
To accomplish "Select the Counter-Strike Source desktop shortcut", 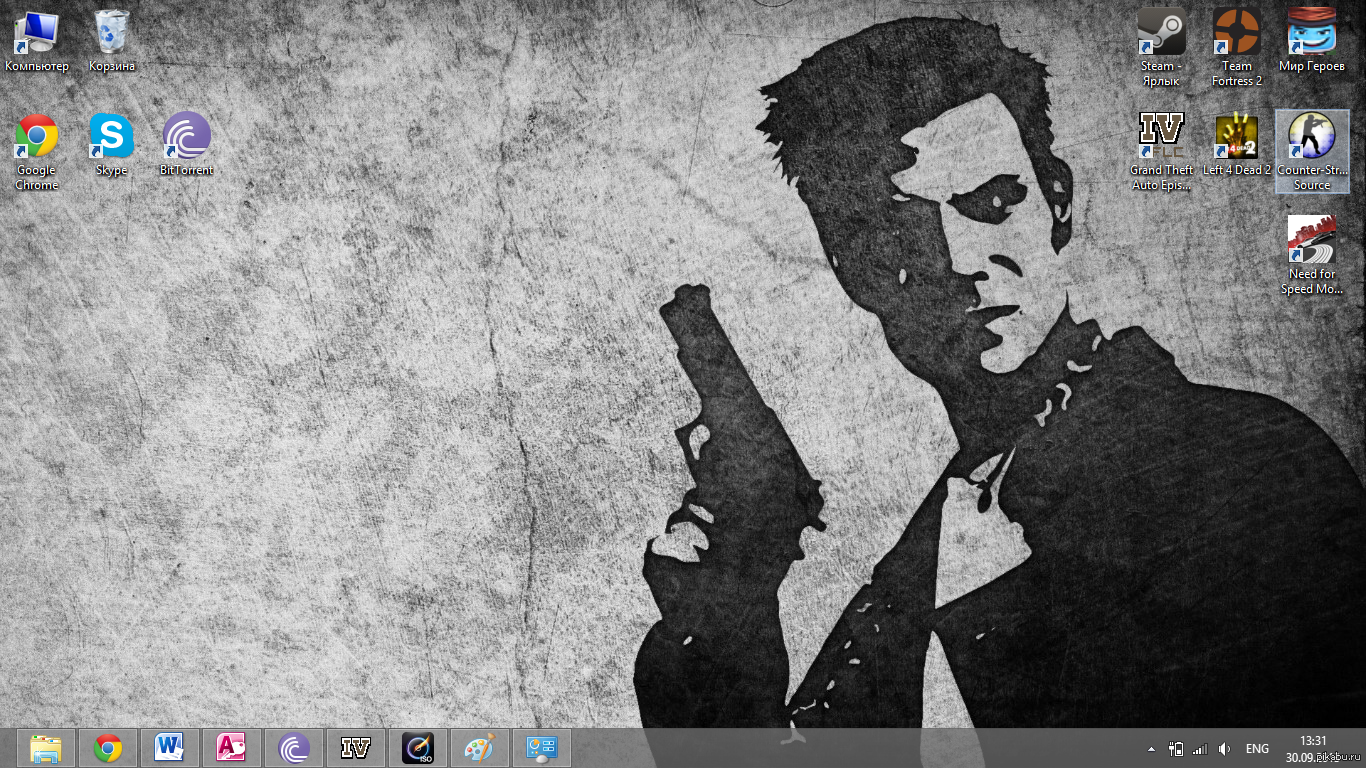I will tap(1312, 152).
